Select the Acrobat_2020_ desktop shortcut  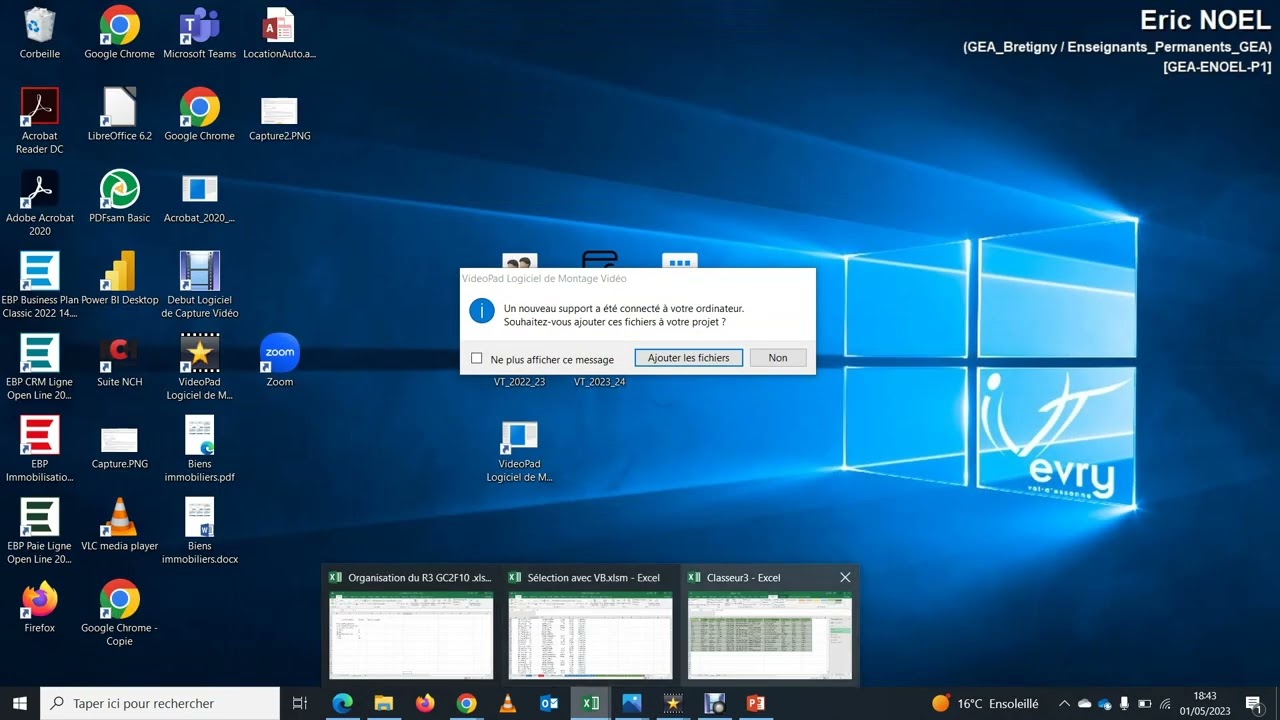200,197
